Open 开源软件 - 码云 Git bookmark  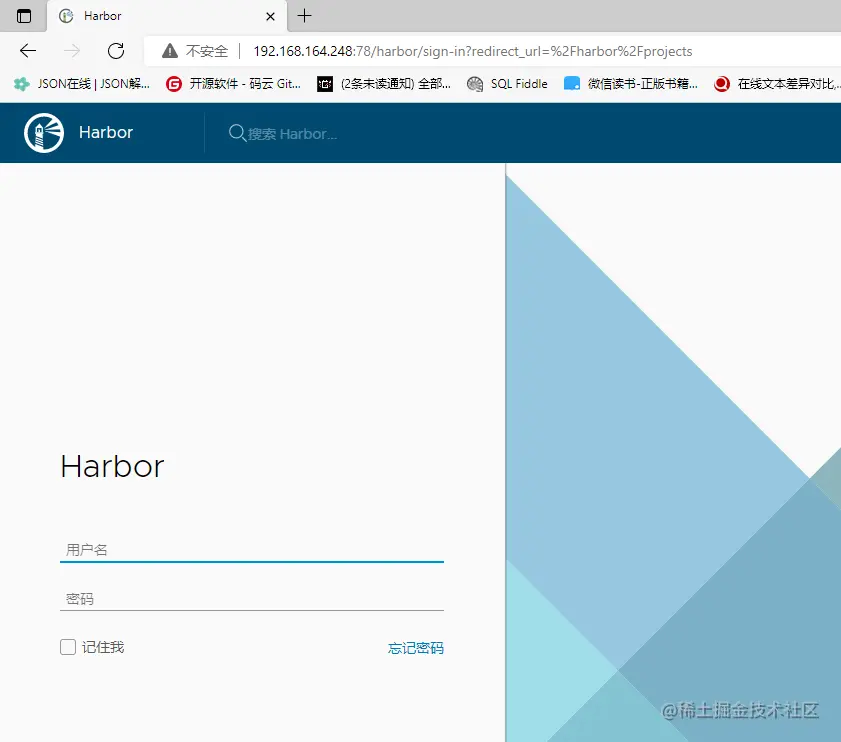pos(233,84)
